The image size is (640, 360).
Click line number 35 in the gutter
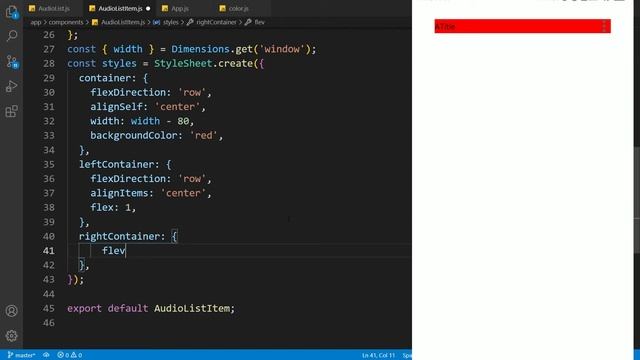(x=49, y=164)
